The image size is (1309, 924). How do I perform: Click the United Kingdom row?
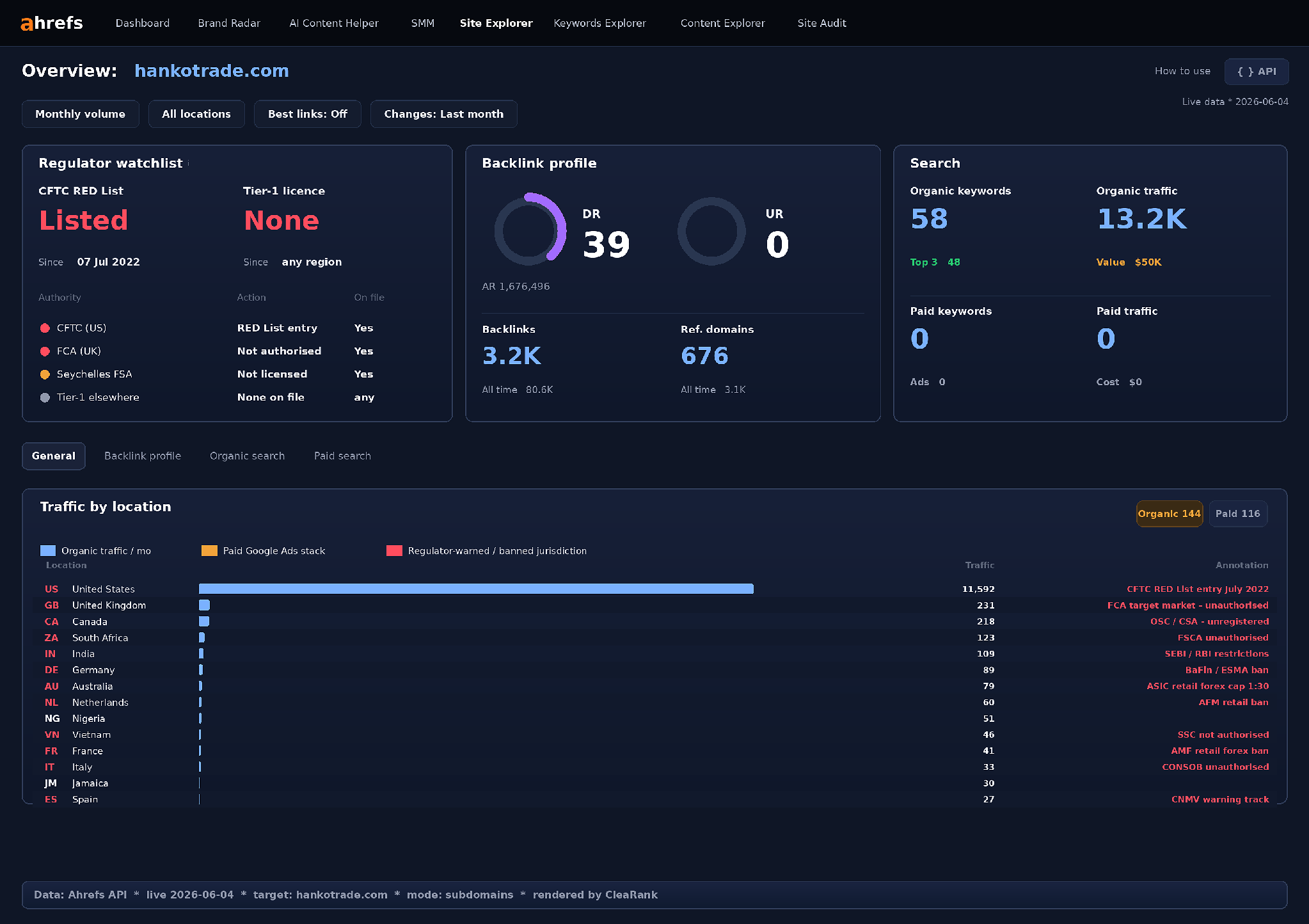pos(654,605)
